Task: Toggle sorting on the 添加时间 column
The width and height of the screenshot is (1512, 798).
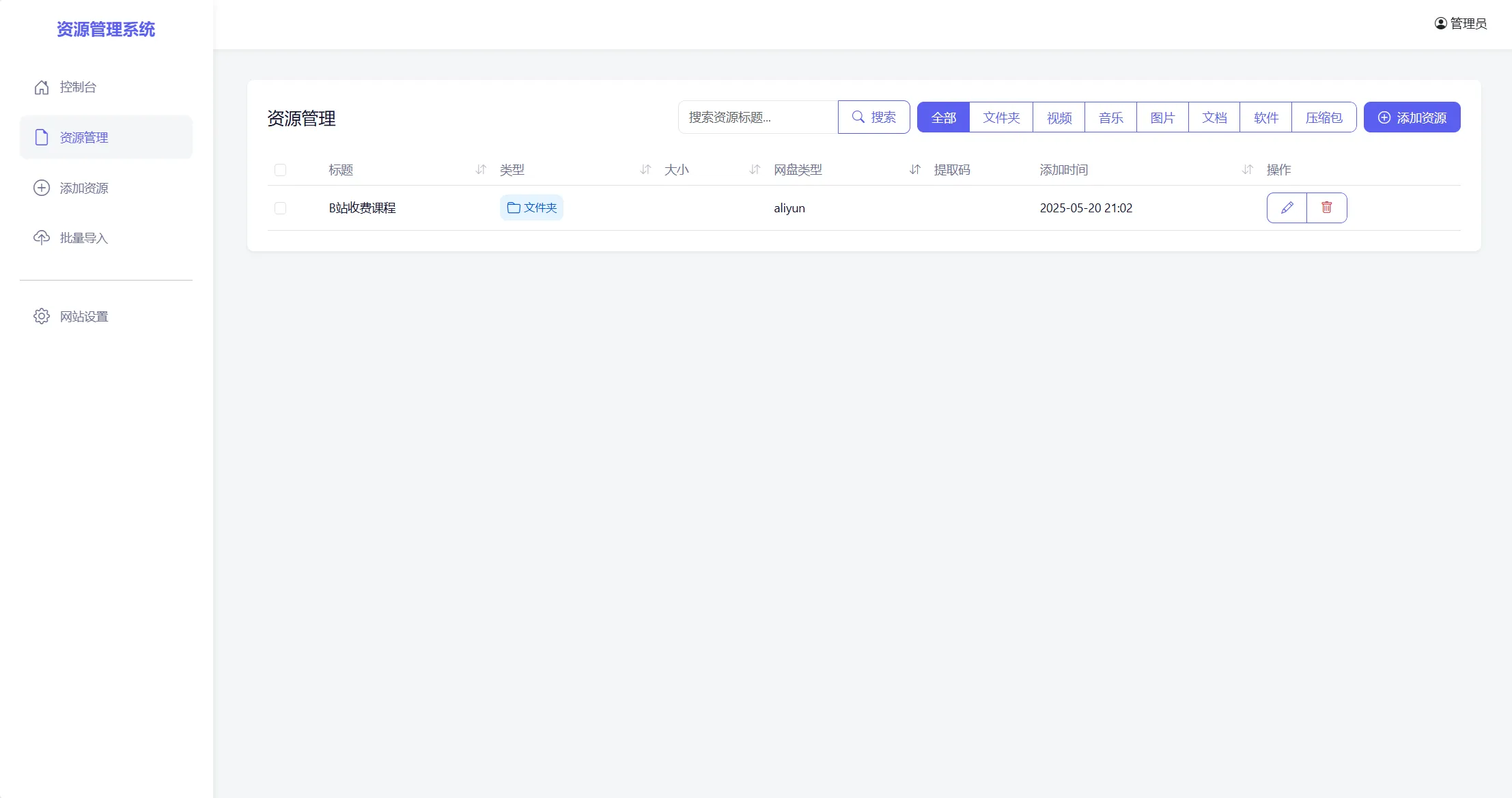Action: click(1247, 170)
